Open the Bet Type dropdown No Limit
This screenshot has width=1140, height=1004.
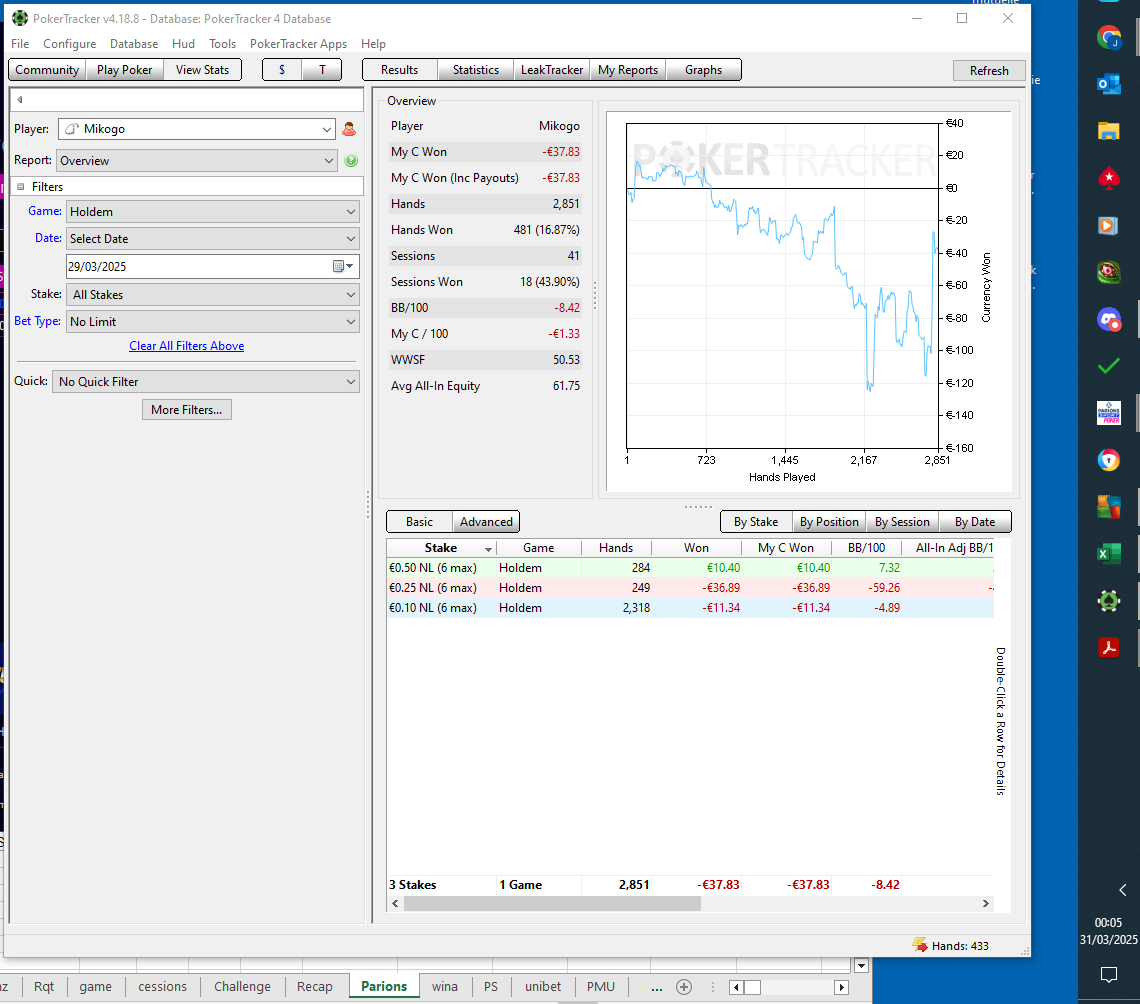(x=212, y=321)
